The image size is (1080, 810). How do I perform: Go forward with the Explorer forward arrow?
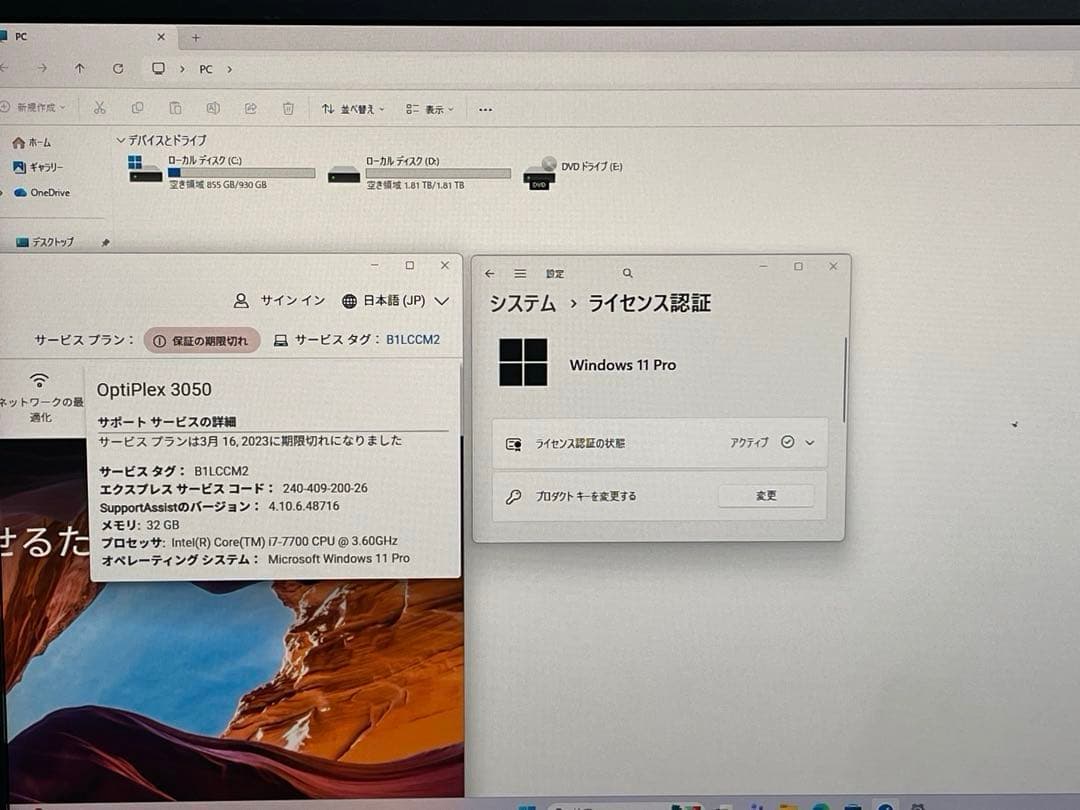(42, 68)
